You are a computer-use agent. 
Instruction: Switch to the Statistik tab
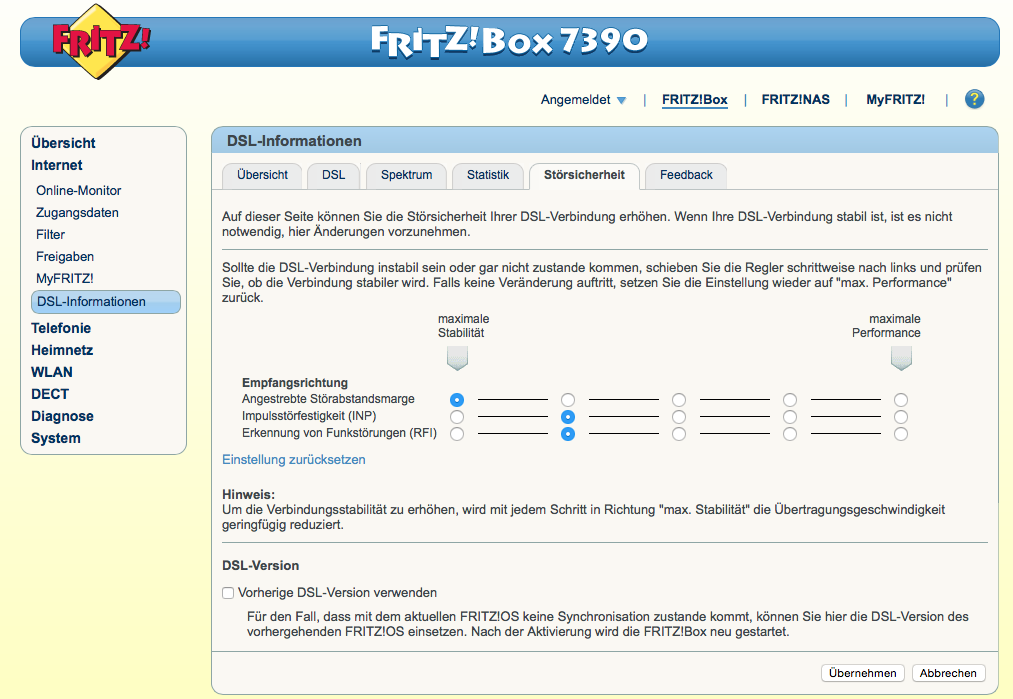click(488, 175)
